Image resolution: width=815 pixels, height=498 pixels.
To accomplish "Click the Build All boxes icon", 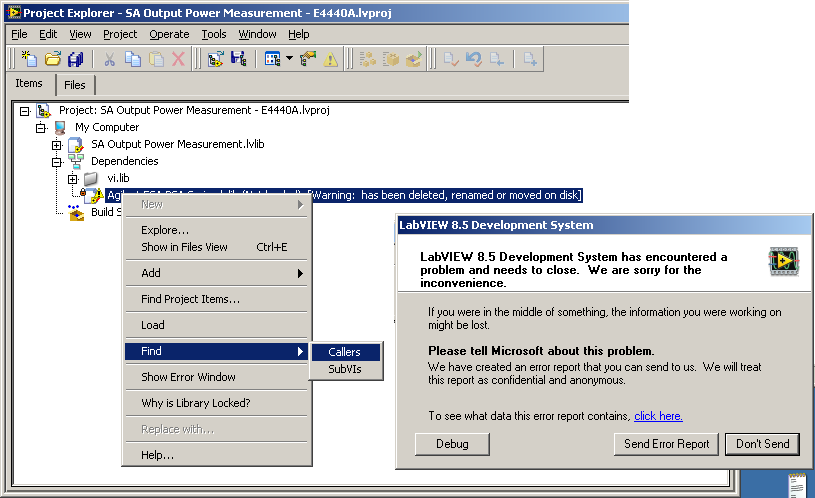I will coord(367,59).
